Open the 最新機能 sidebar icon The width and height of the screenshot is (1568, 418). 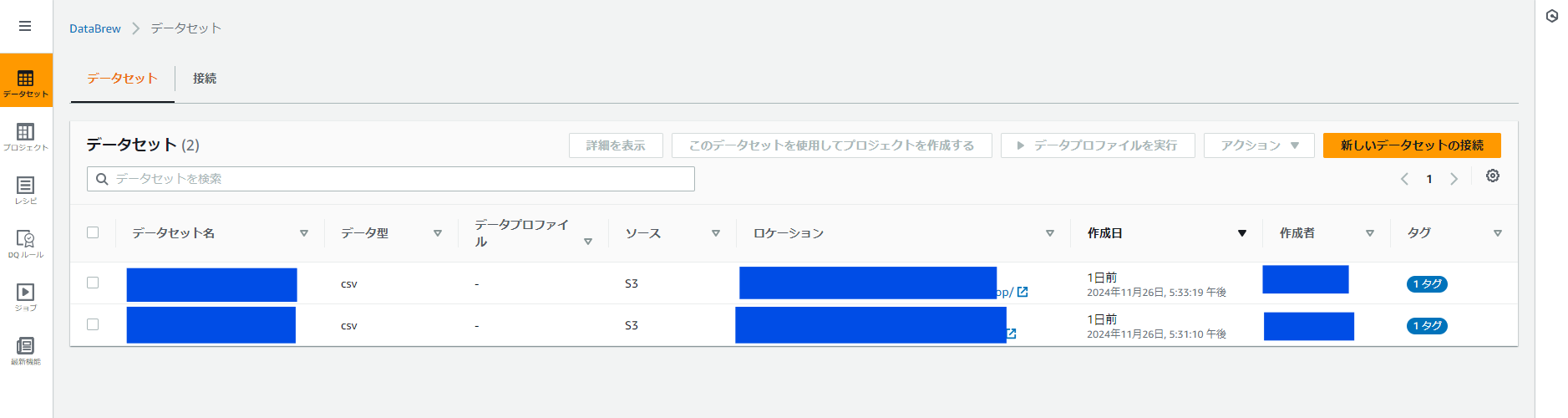[26, 350]
